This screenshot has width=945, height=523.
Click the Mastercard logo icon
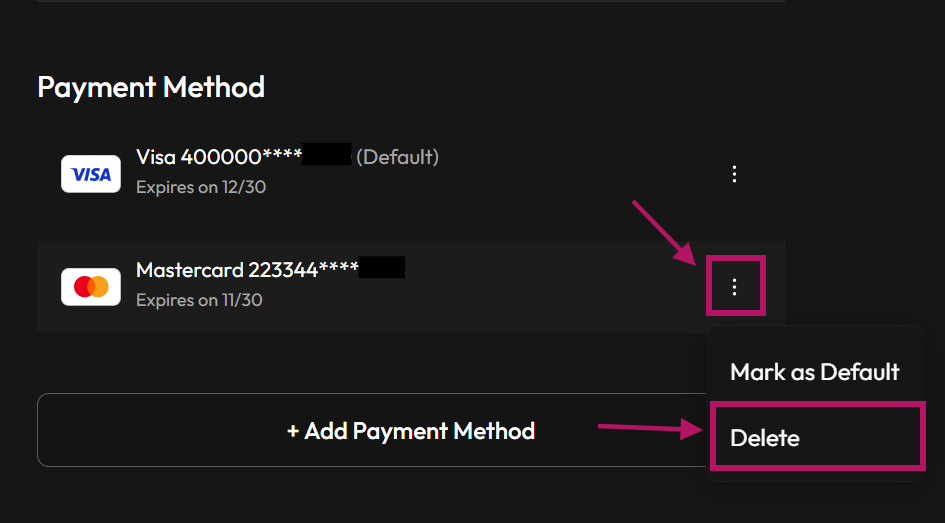[90, 287]
